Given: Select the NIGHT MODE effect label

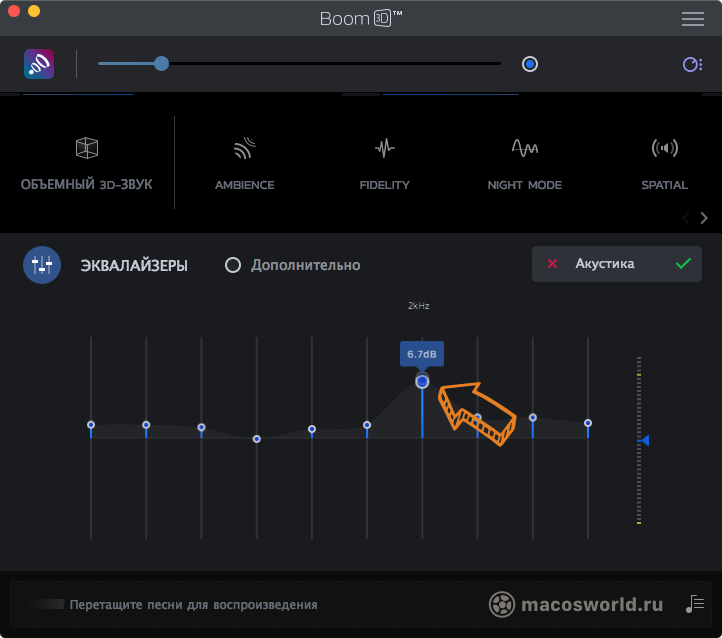Looking at the screenshot, I should click(524, 185).
